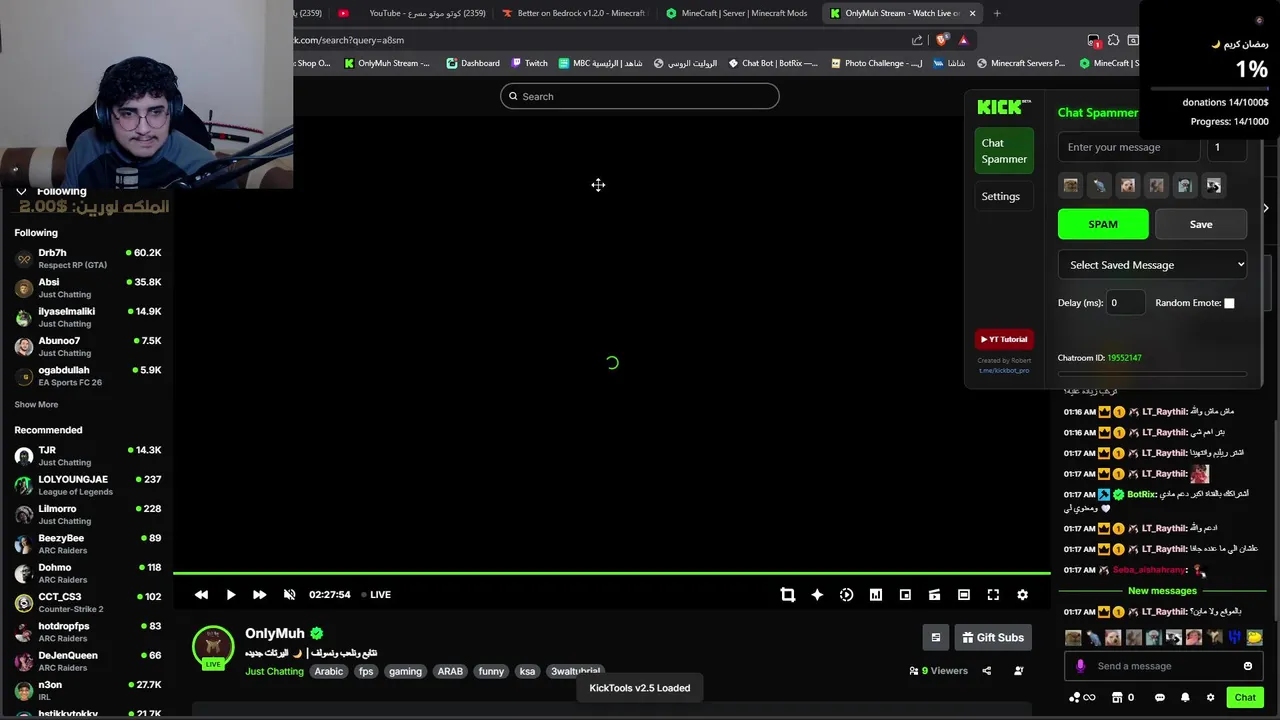Click the sparkle icon in player controls
Viewport: 1280px width, 720px height.
(817, 594)
